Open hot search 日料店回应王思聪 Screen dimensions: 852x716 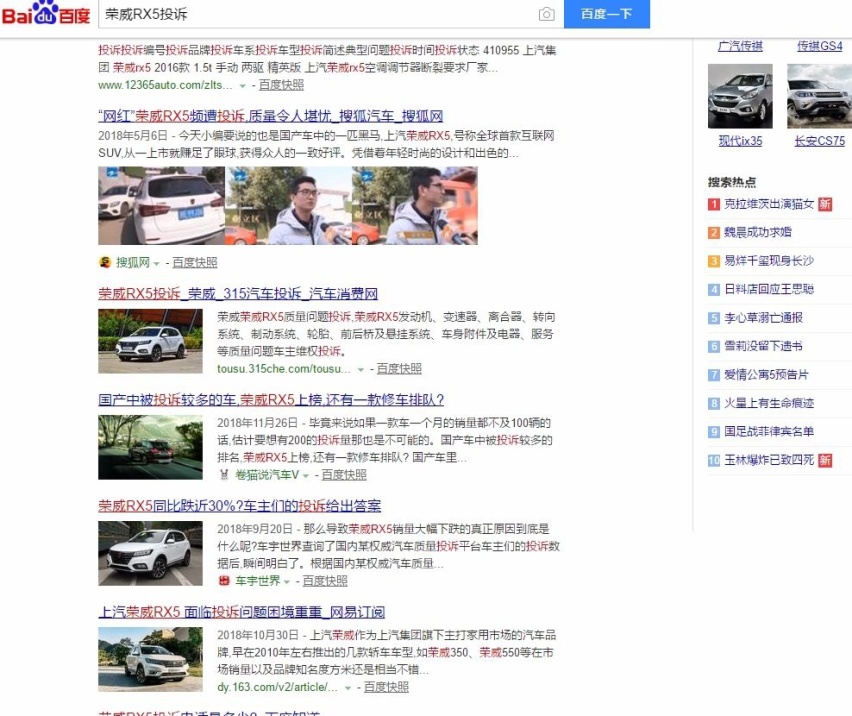(769, 289)
